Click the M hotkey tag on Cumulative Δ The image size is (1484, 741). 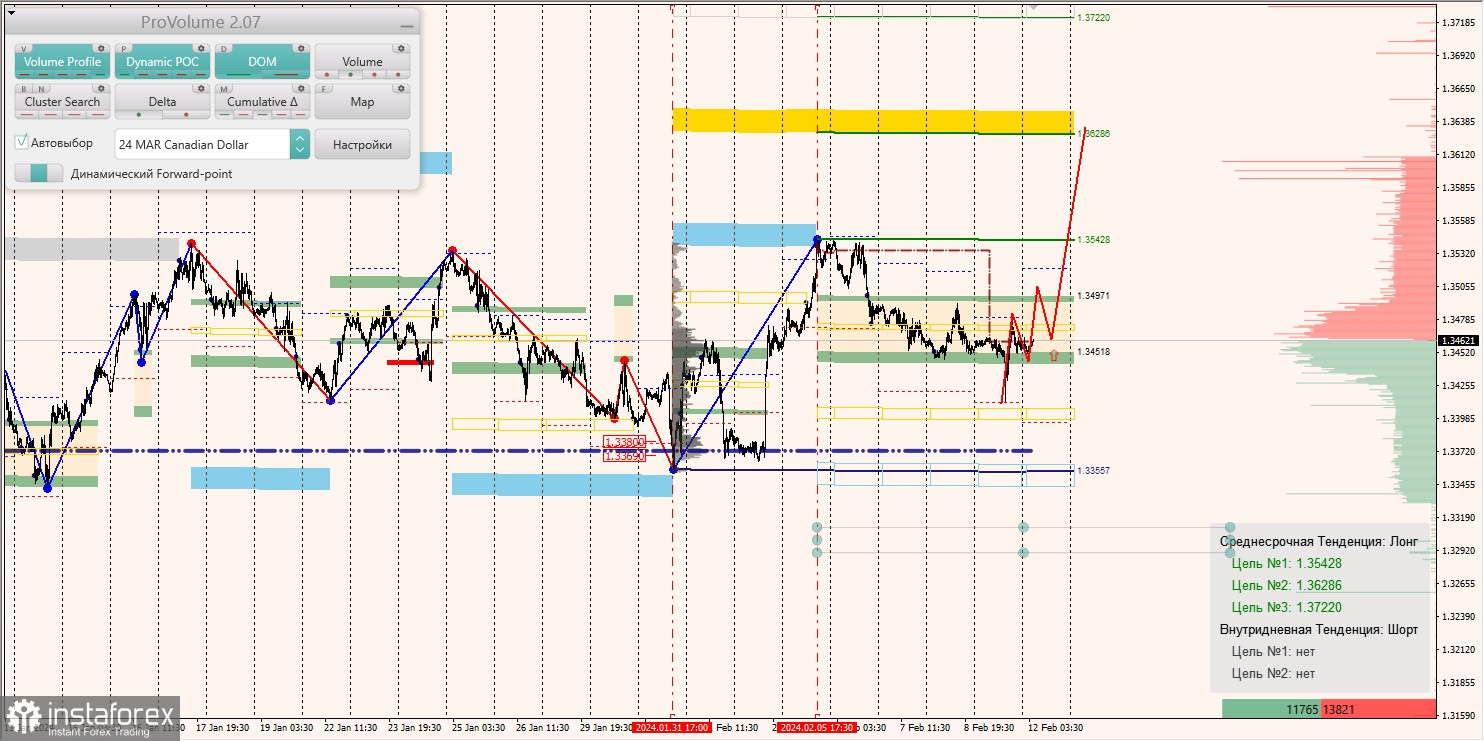(224, 88)
